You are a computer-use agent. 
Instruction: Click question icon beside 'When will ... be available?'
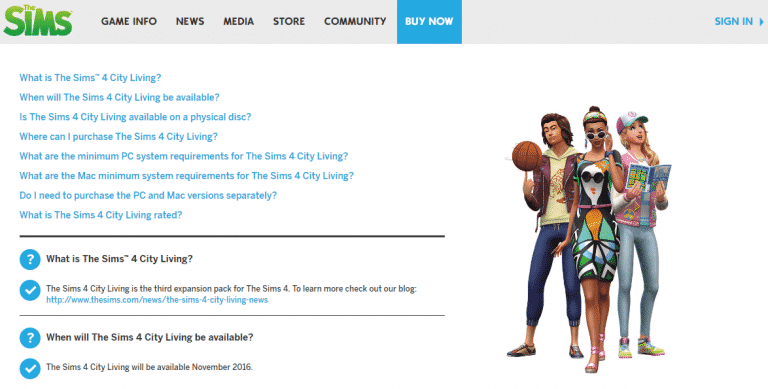click(30, 338)
